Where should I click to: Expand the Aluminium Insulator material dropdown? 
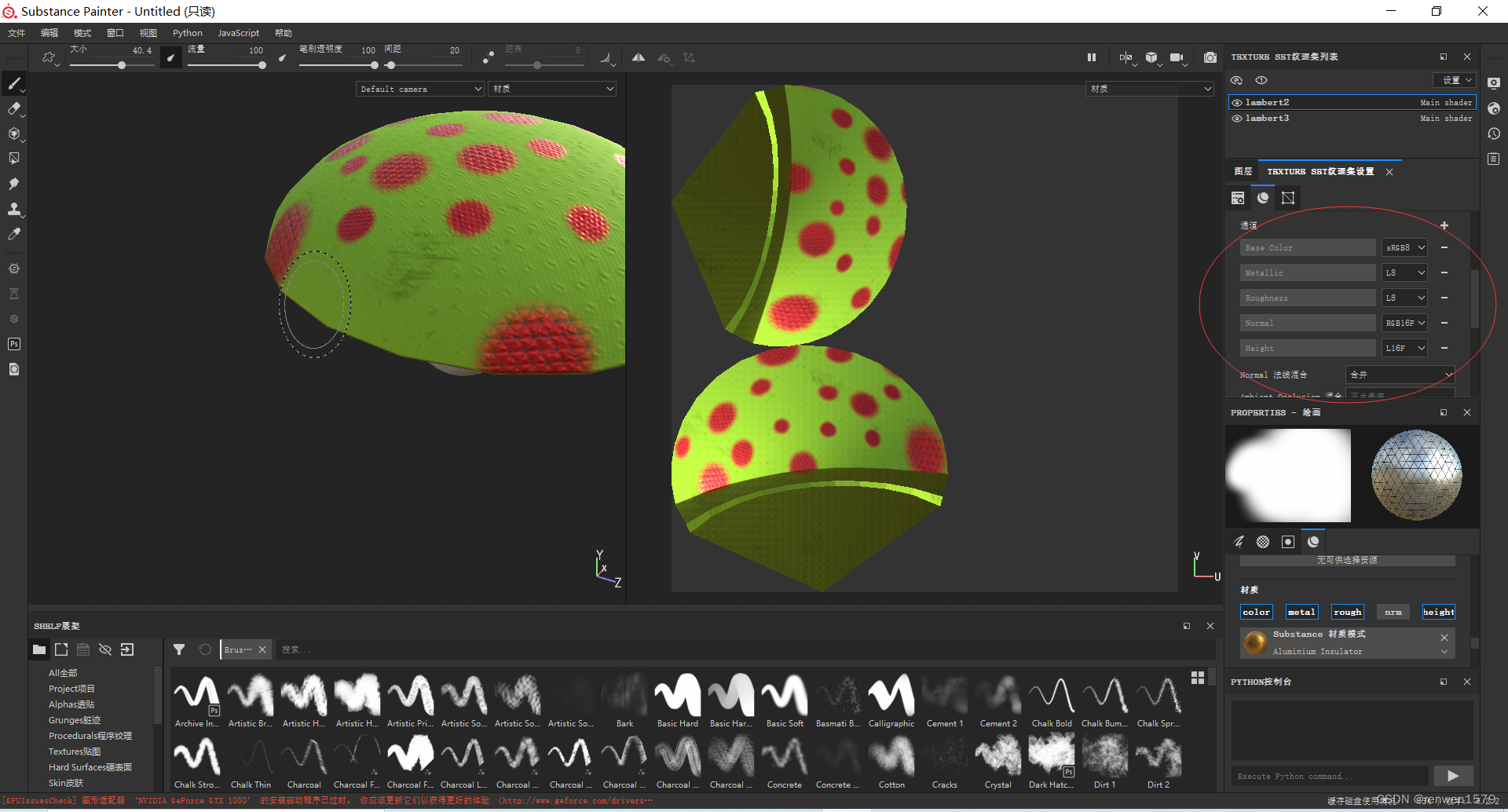pyautogui.click(x=1444, y=651)
